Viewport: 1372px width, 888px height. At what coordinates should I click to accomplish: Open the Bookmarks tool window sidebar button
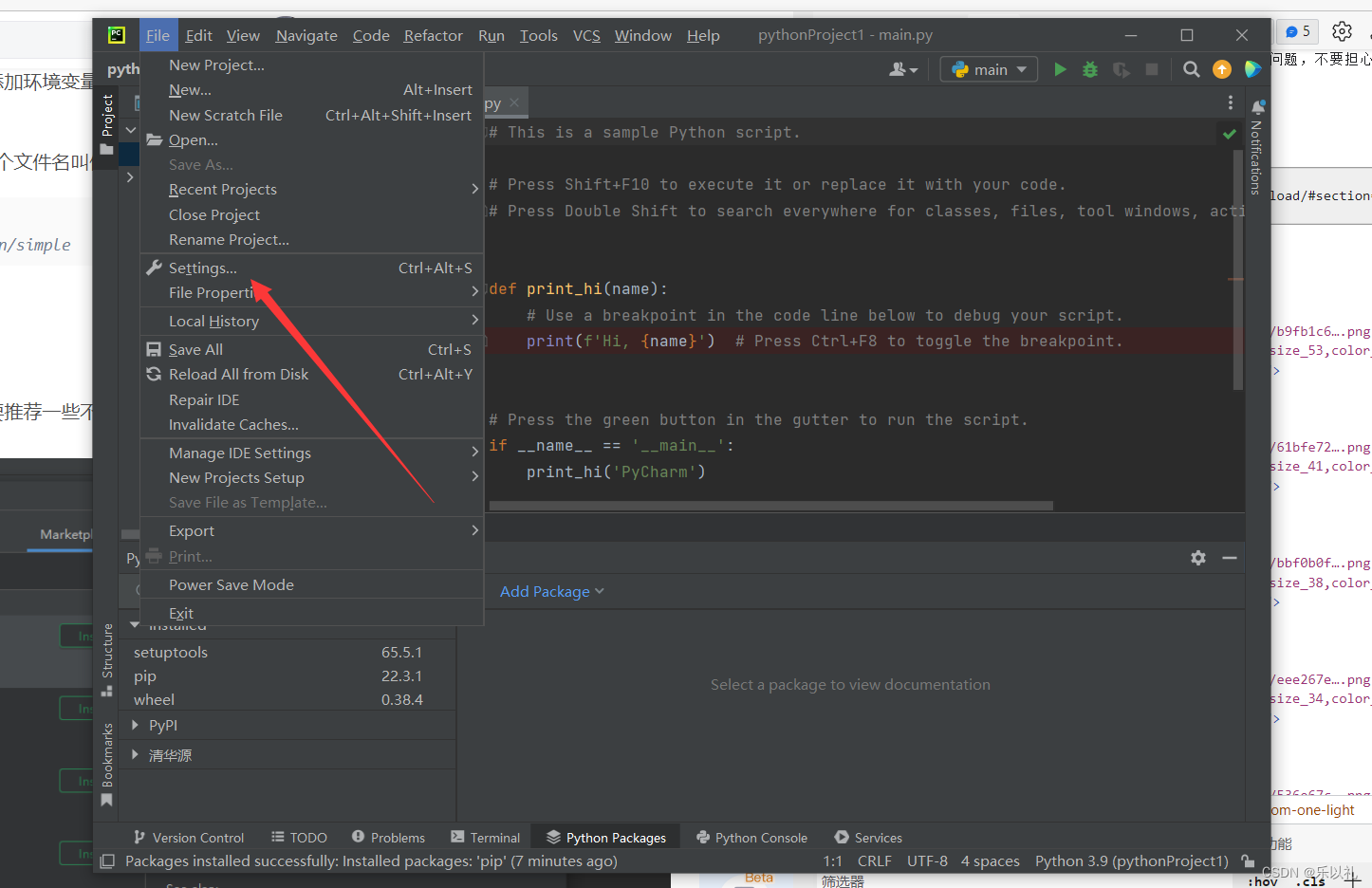click(x=107, y=765)
